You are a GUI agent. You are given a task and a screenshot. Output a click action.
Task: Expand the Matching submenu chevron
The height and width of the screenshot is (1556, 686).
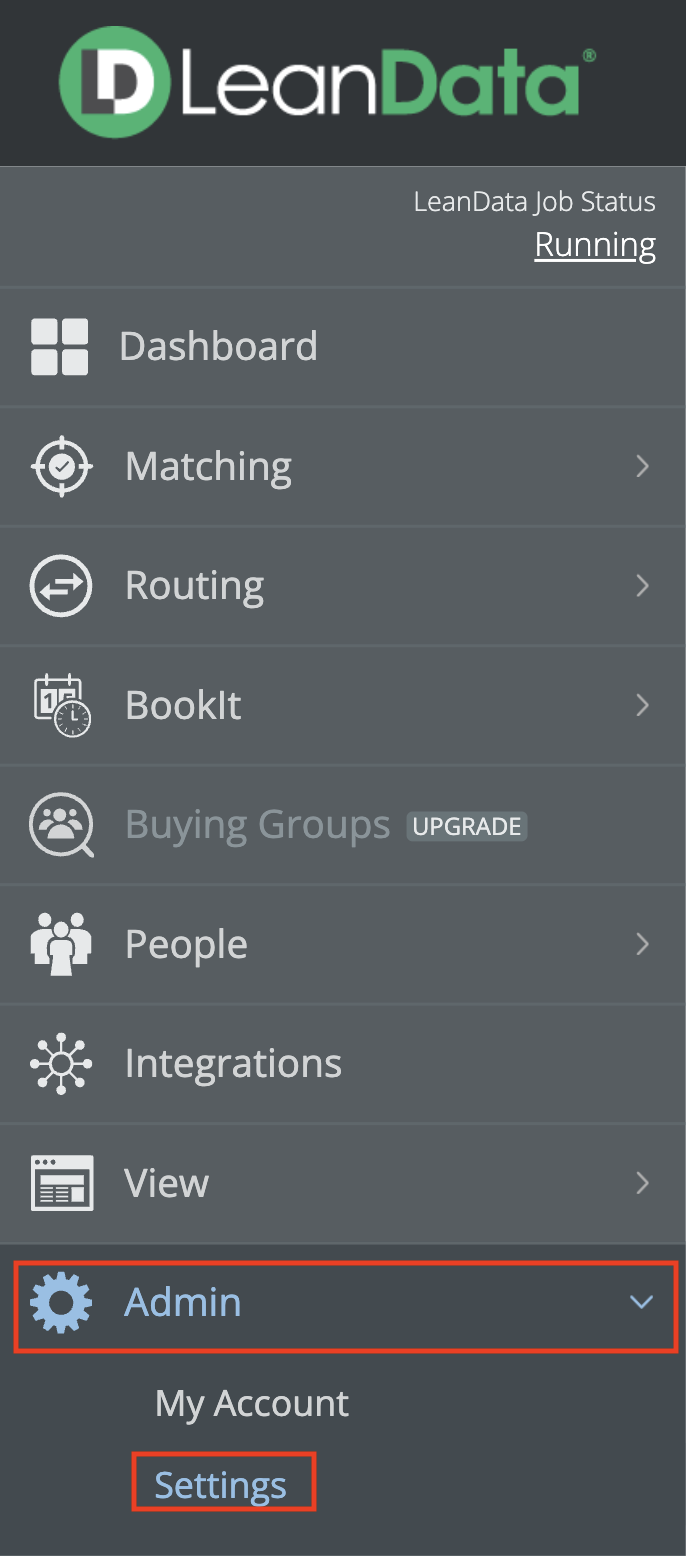coord(643,466)
